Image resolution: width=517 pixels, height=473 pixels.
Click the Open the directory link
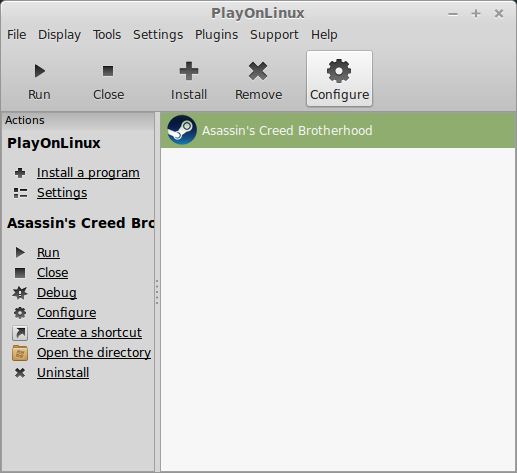click(94, 353)
